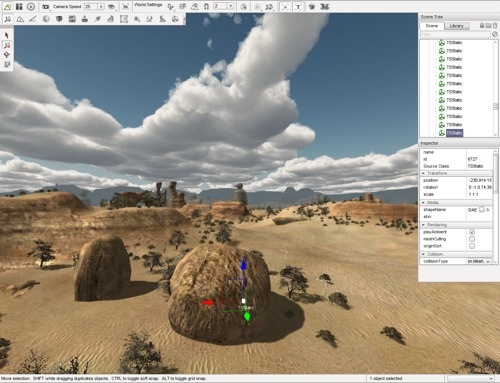Select the move tool in left palette
Image resolution: width=500 pixels, height=383 pixels.
[7, 45]
